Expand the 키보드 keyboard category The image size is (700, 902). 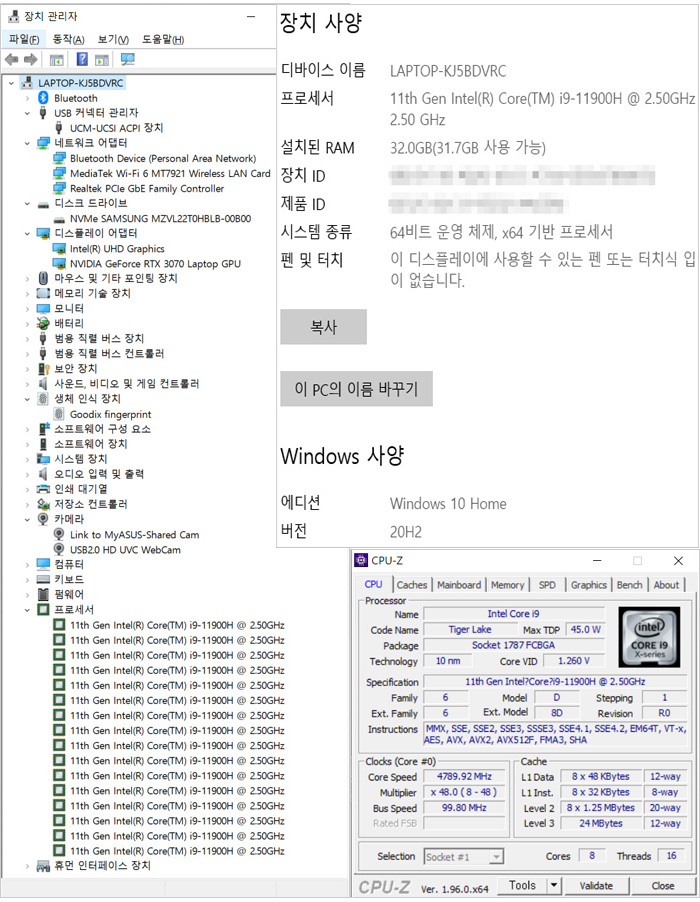pyautogui.click(x=26, y=580)
